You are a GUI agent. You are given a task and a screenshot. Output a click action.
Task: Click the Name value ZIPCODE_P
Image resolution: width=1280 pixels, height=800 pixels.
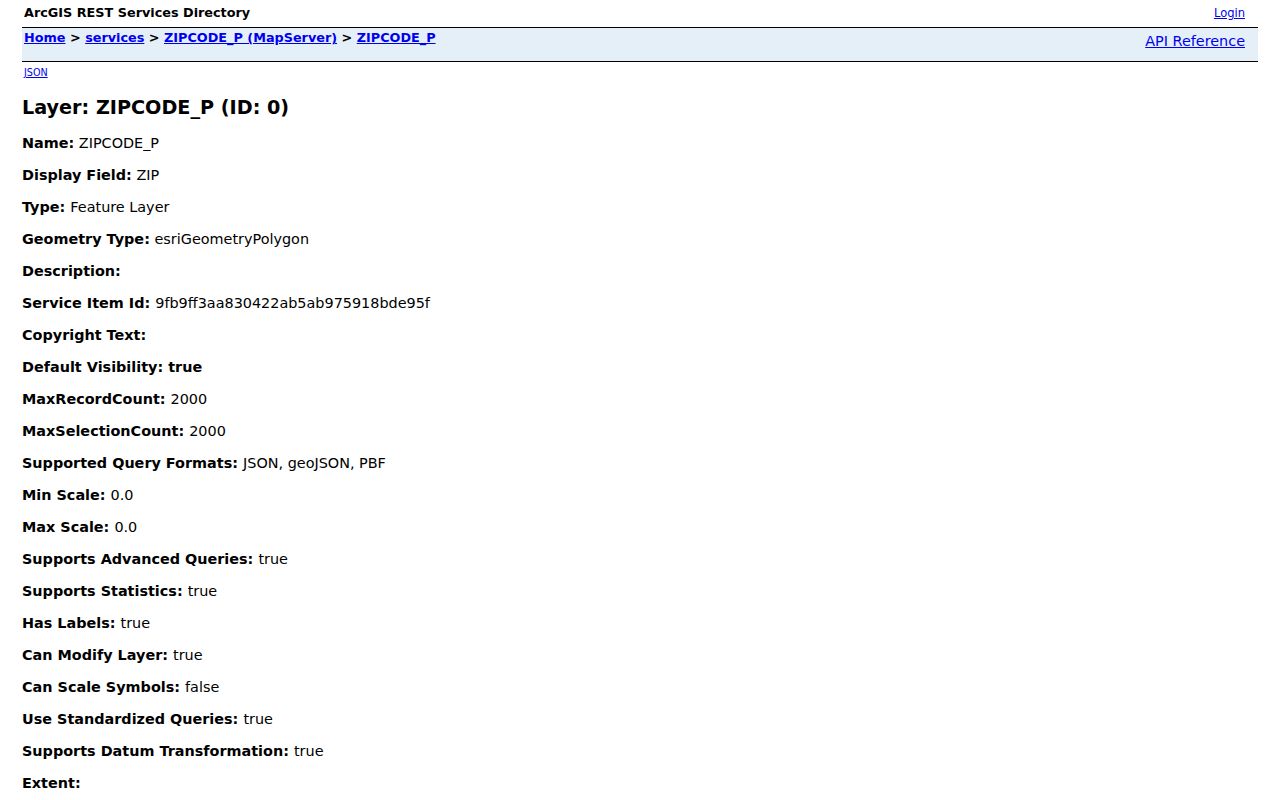click(119, 143)
